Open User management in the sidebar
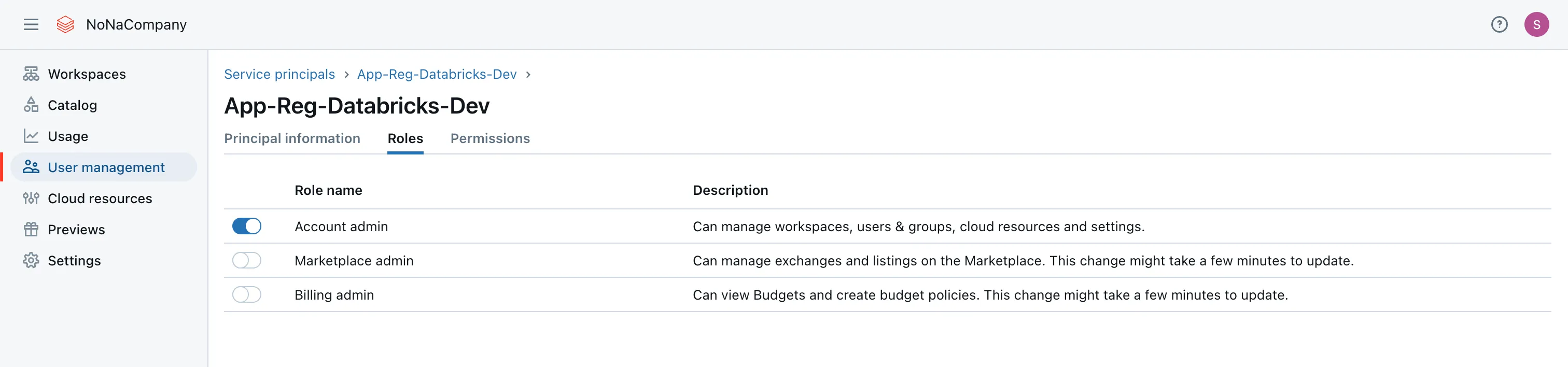This screenshot has height=367, width=1568. coord(106,167)
